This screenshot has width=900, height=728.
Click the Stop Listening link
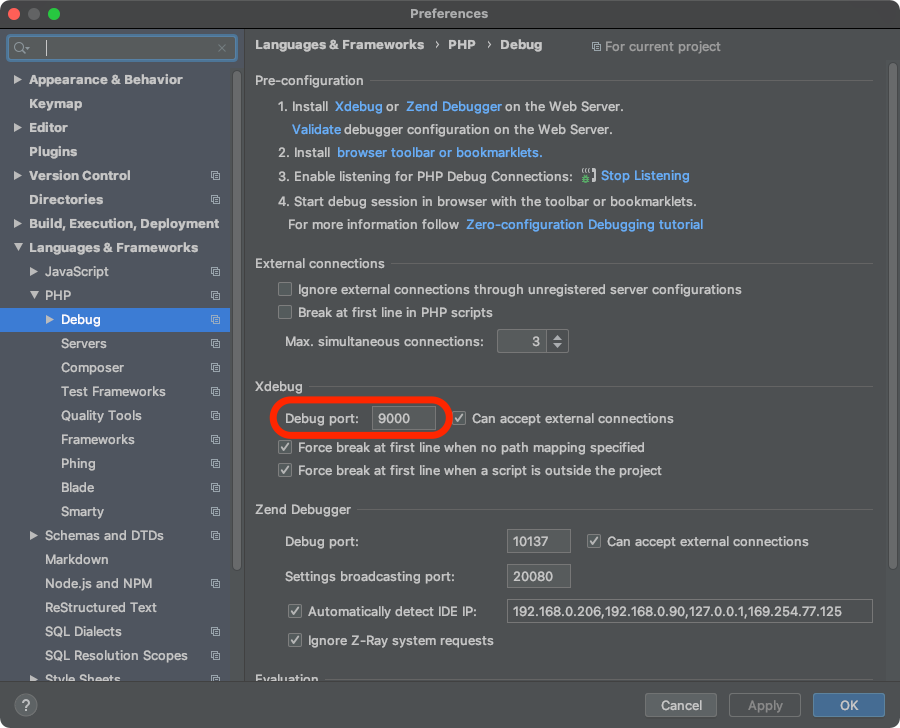point(645,176)
